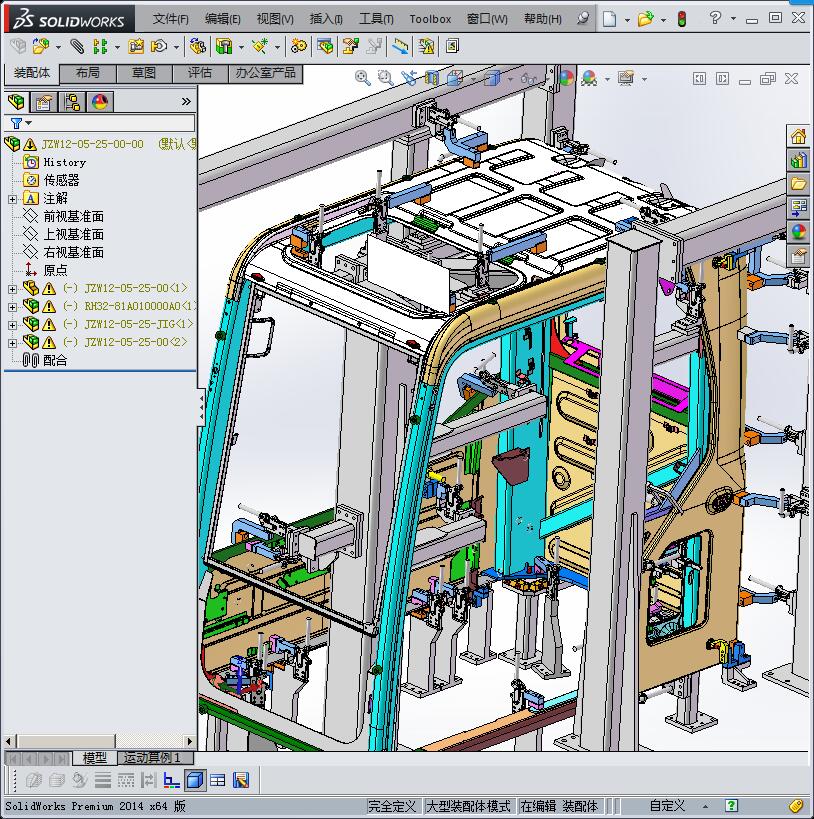This screenshot has width=814, height=819.
Task: Open the 文件(F) menu
Action: 170,19
